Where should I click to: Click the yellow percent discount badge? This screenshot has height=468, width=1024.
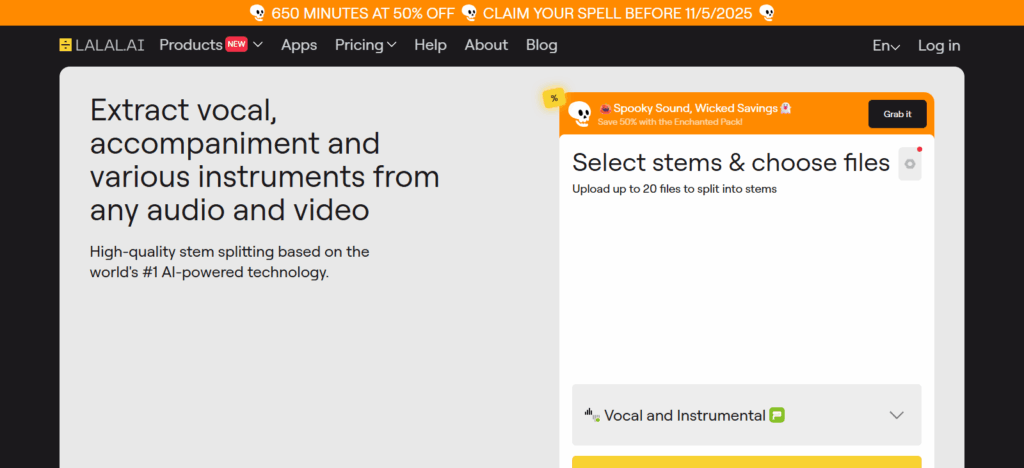pyautogui.click(x=554, y=98)
